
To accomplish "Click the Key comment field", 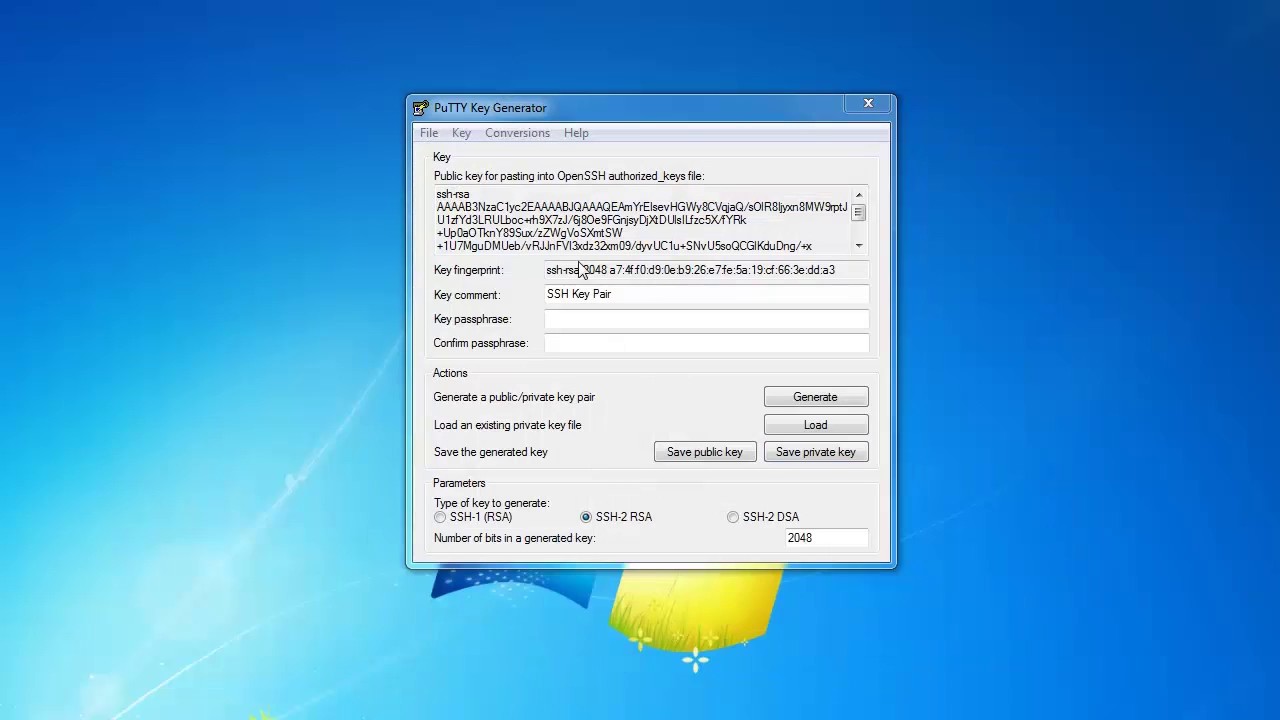I will click(706, 294).
